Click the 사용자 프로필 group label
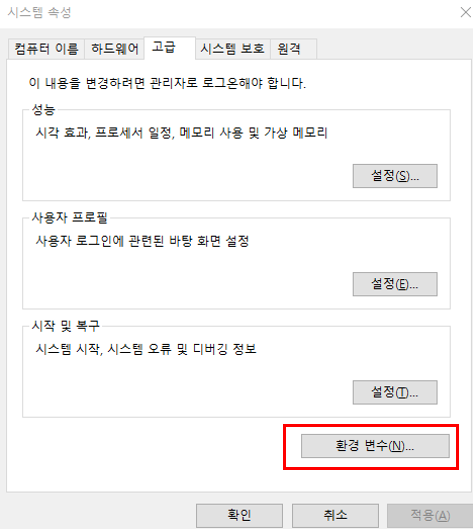This screenshot has width=473, height=529. click(x=69, y=218)
